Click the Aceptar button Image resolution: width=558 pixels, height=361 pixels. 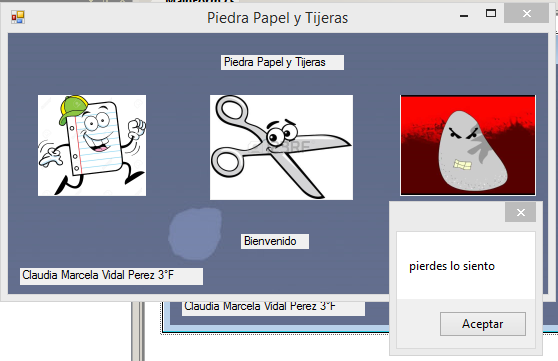(x=483, y=324)
